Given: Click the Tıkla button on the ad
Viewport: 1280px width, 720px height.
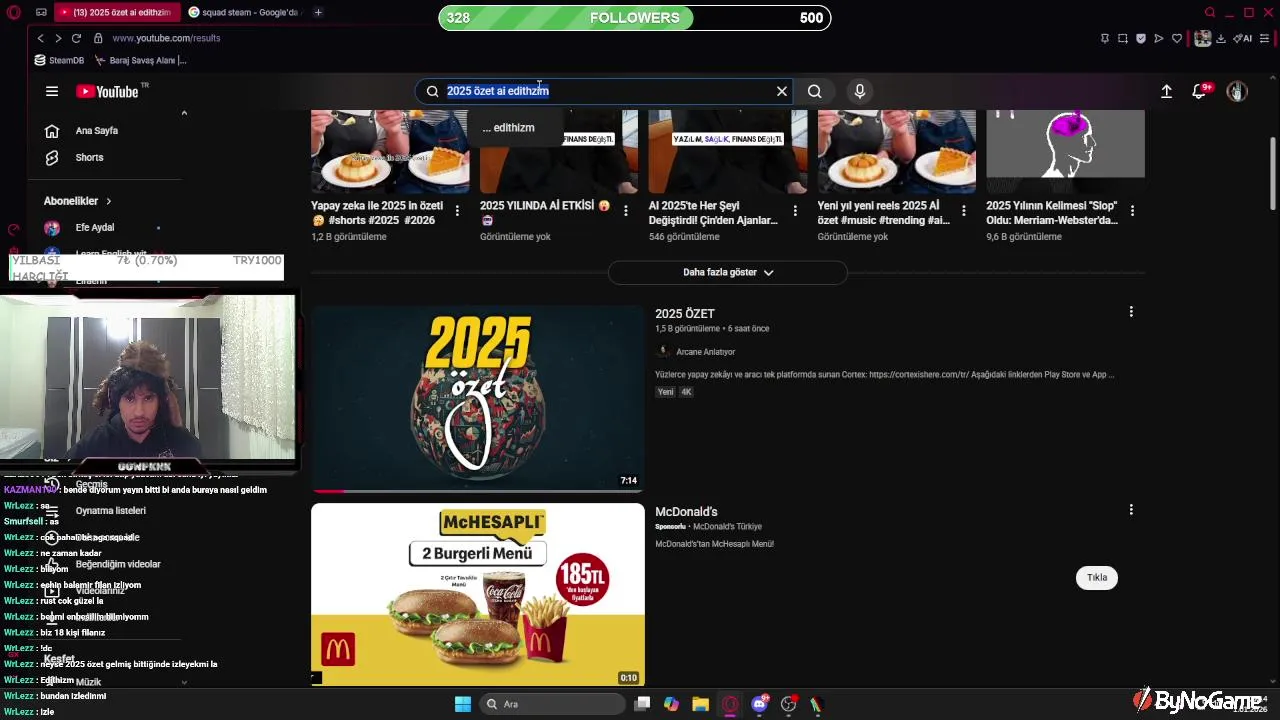Looking at the screenshot, I should tap(1097, 578).
